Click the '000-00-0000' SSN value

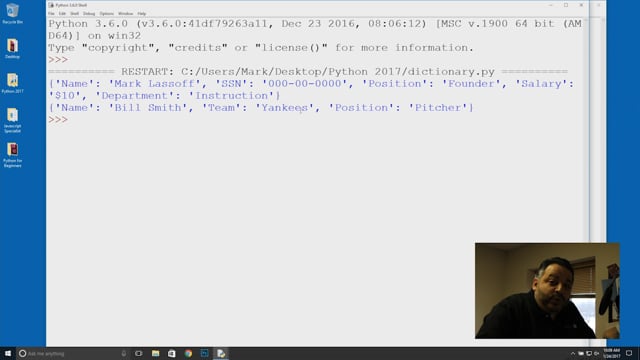[x=304, y=84]
